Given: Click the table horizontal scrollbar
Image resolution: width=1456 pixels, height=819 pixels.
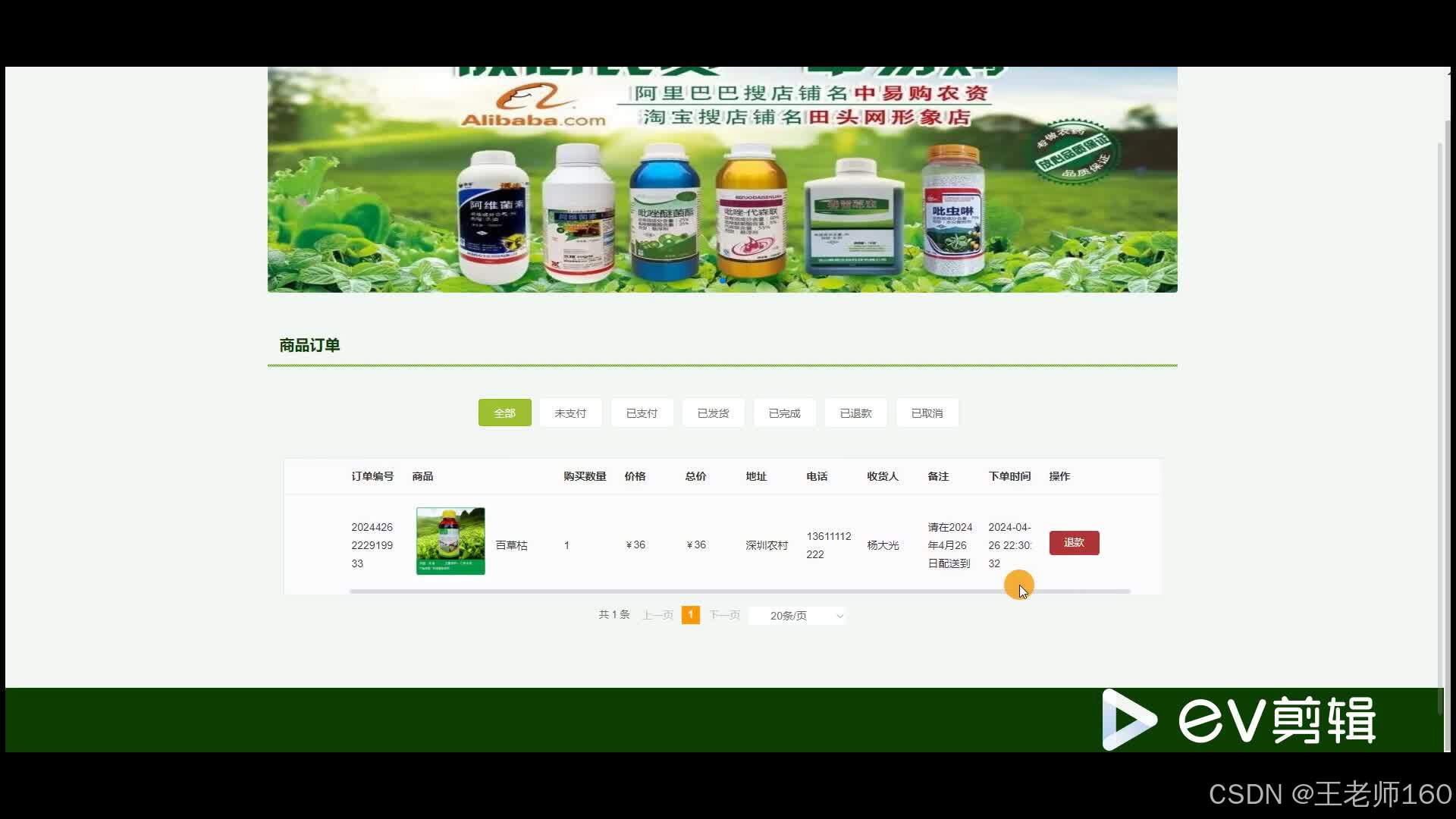Looking at the screenshot, I should 739,591.
